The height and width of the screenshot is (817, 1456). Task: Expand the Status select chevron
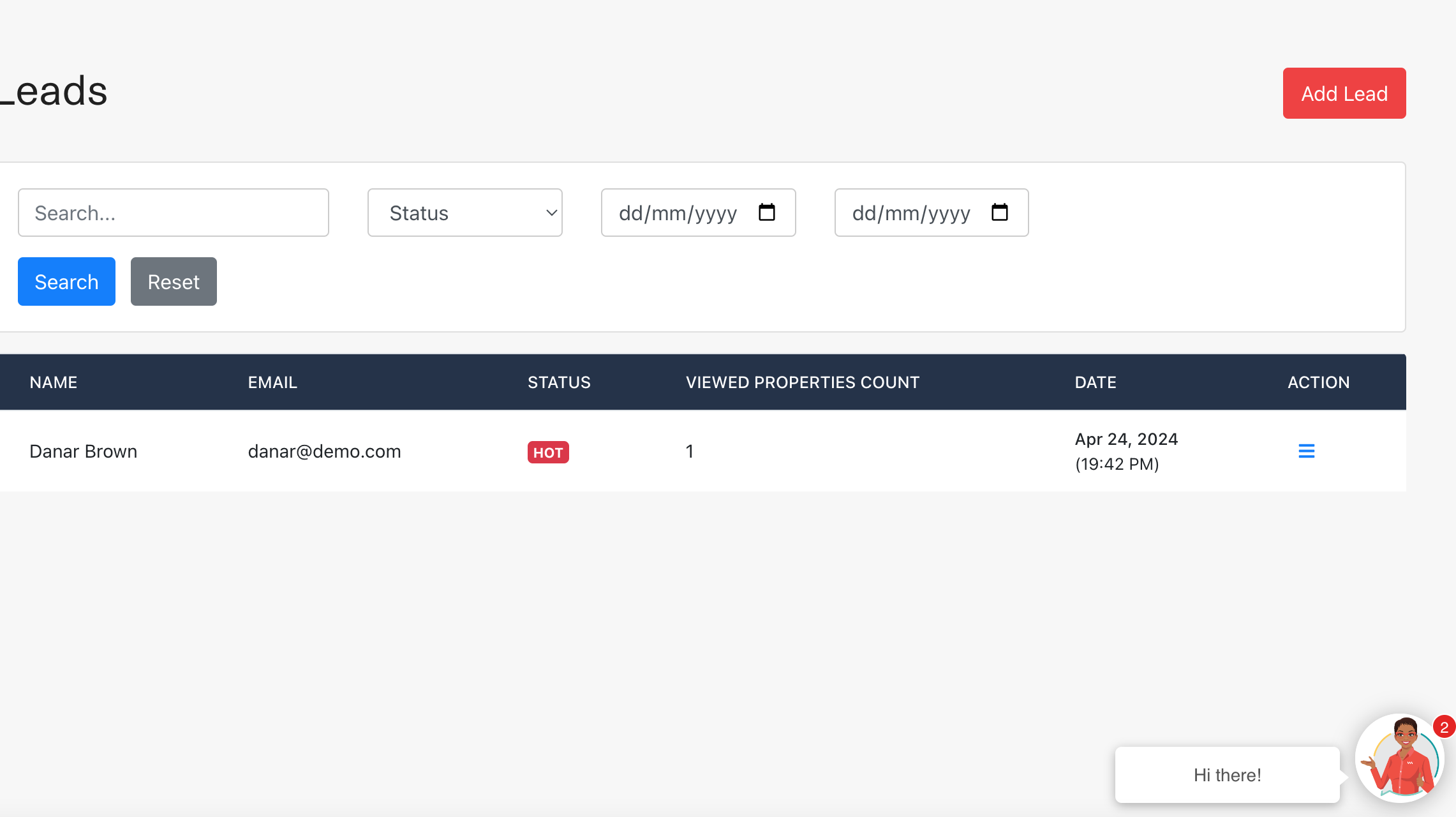(550, 213)
